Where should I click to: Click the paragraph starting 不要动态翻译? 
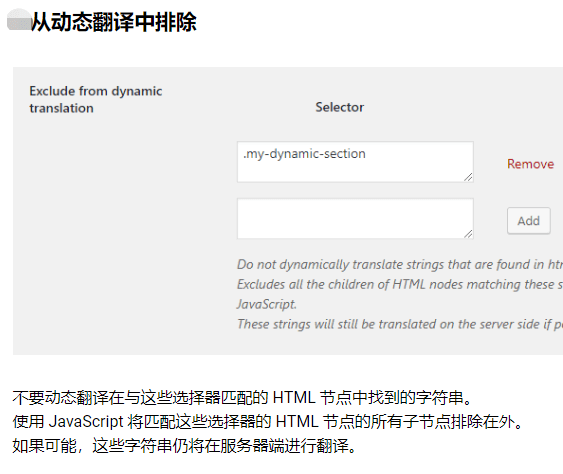click(242, 398)
